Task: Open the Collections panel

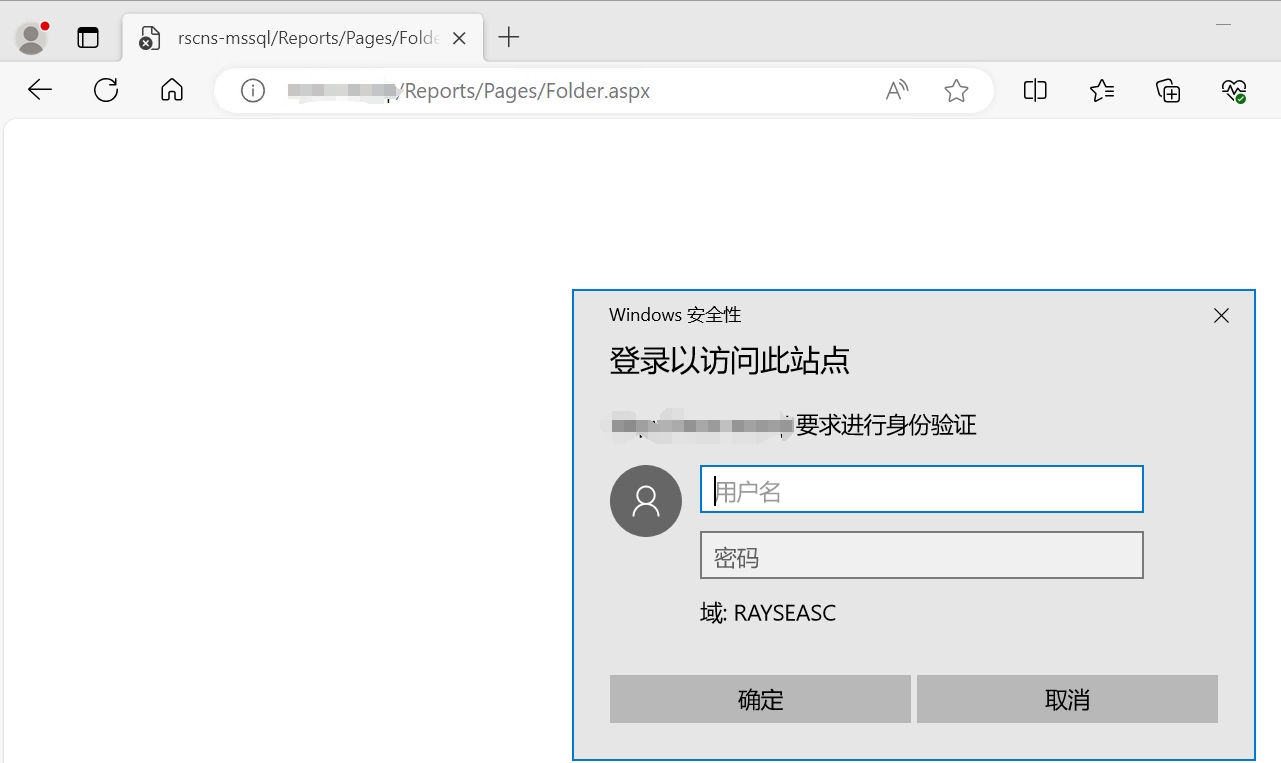Action: [x=1167, y=90]
